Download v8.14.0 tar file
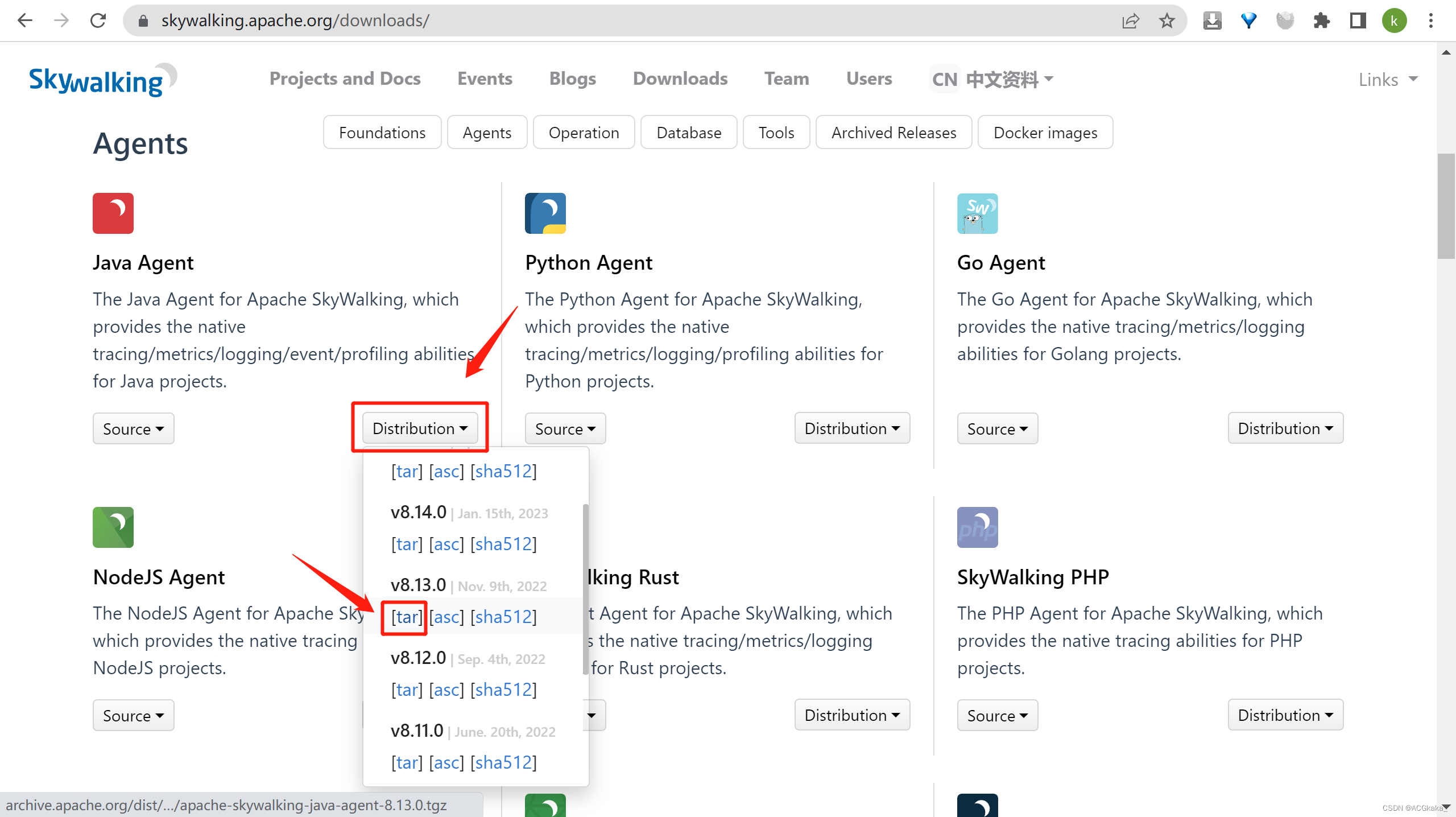Image resolution: width=1456 pixels, height=817 pixels. 407,544
